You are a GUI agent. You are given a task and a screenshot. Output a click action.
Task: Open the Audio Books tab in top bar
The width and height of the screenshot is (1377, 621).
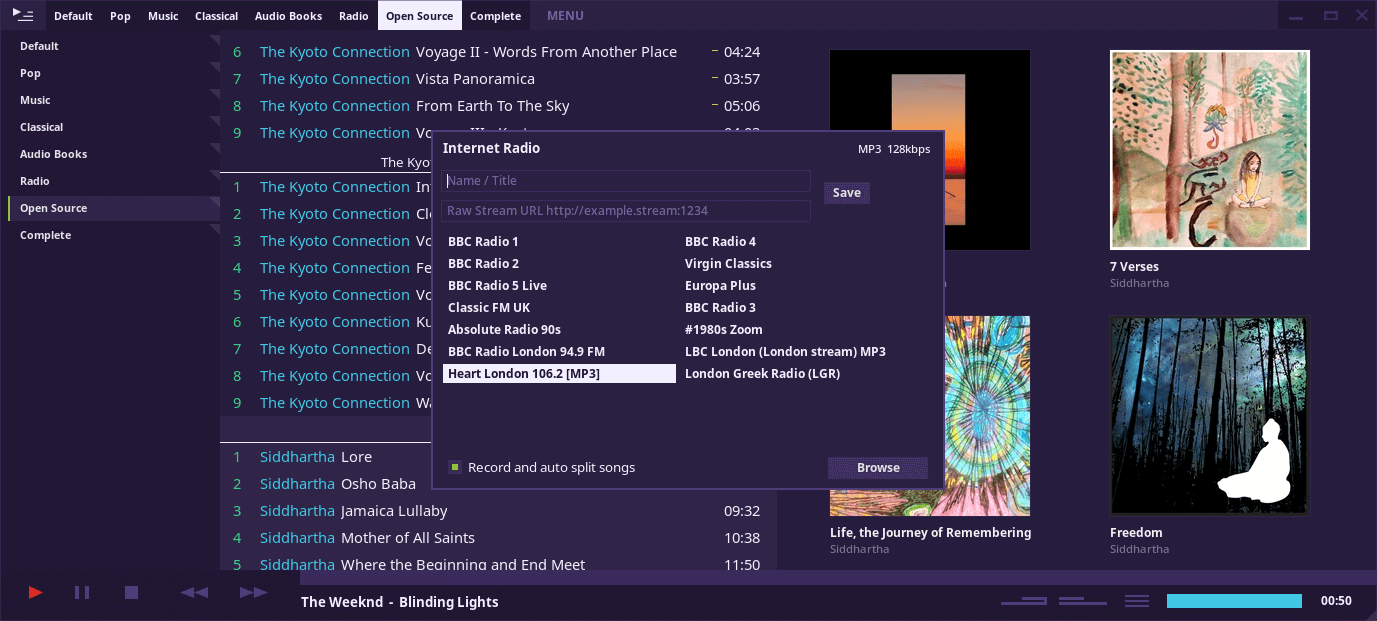[288, 15]
